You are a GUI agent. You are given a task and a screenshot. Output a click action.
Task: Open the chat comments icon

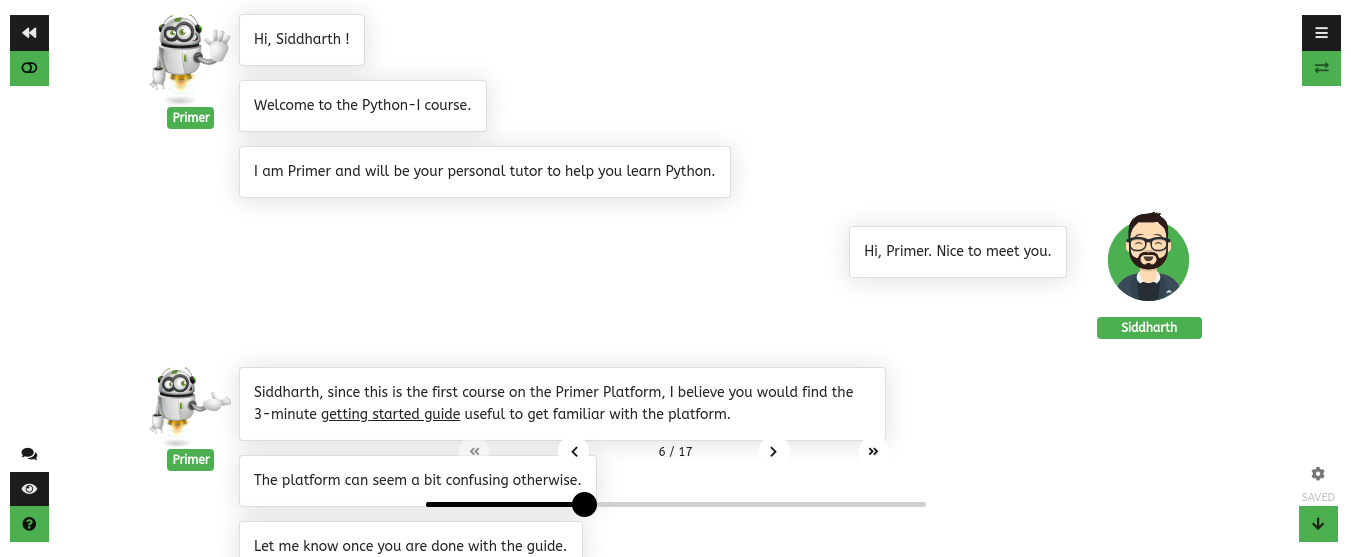click(x=29, y=454)
